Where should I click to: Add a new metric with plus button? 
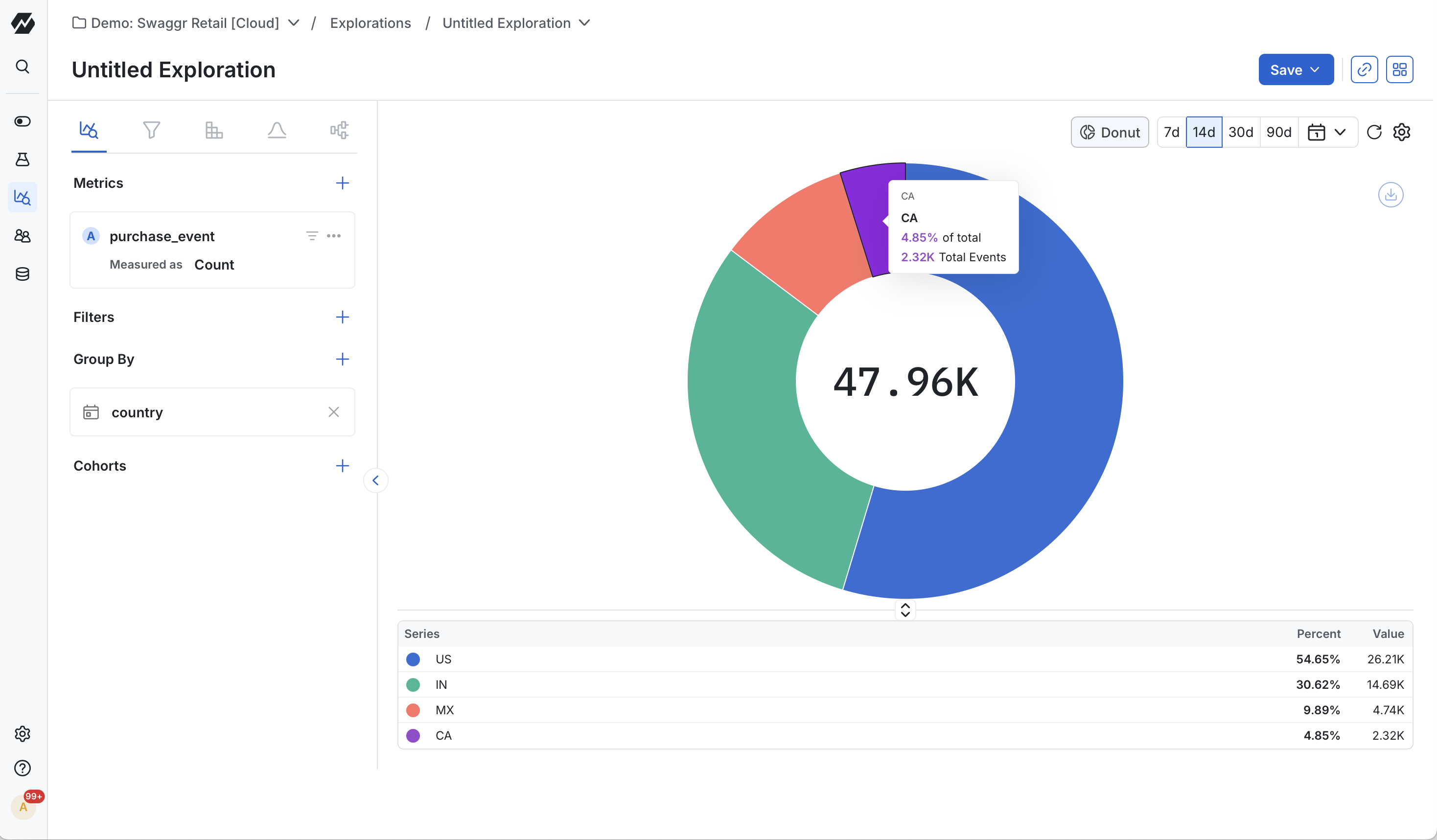(342, 183)
